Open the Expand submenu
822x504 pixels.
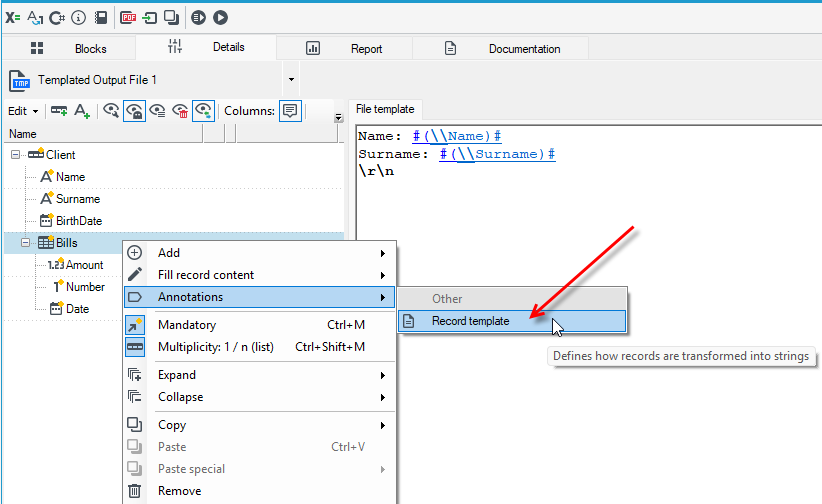259,375
